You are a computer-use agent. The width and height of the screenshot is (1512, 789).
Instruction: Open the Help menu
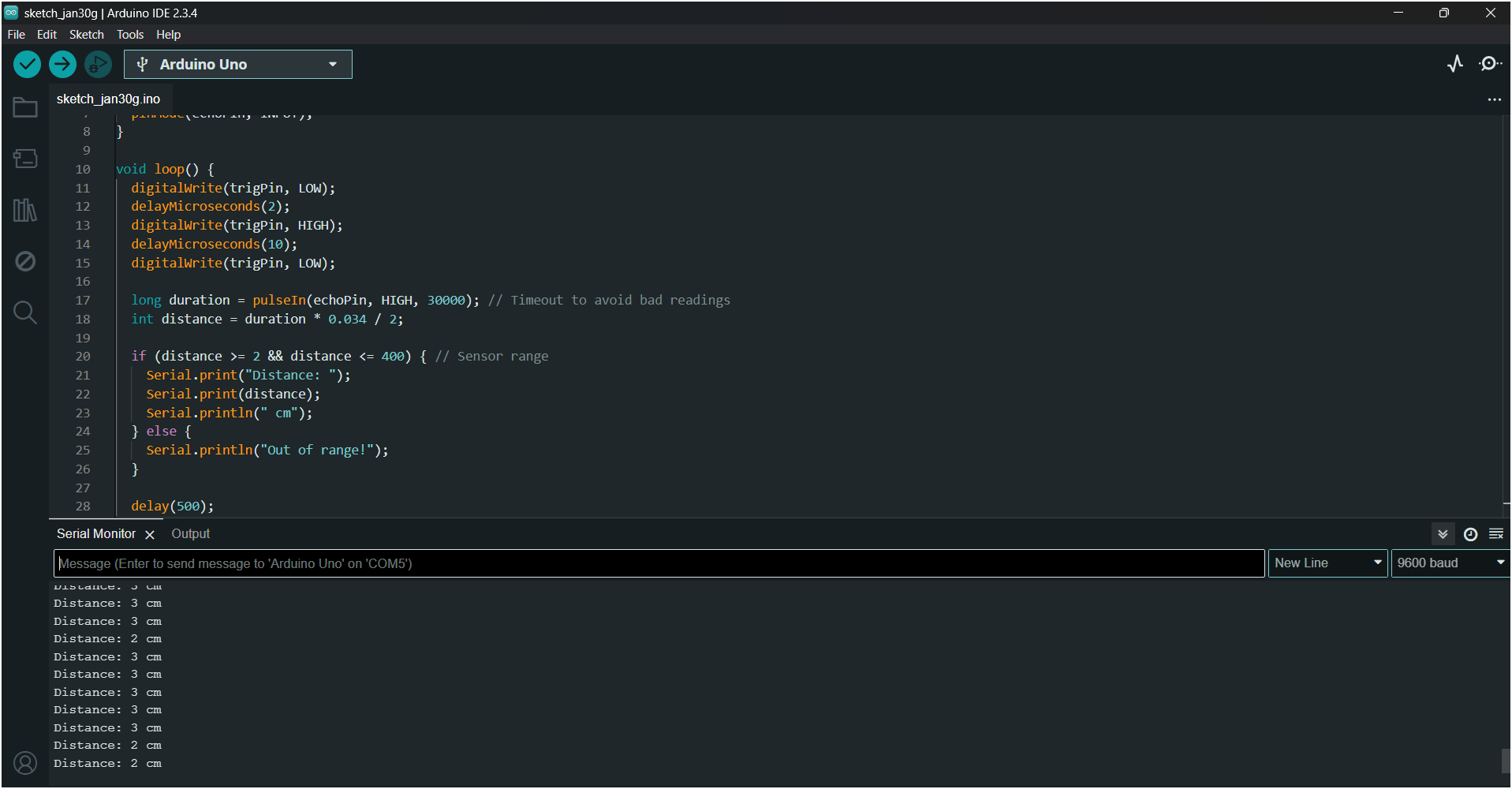168,35
